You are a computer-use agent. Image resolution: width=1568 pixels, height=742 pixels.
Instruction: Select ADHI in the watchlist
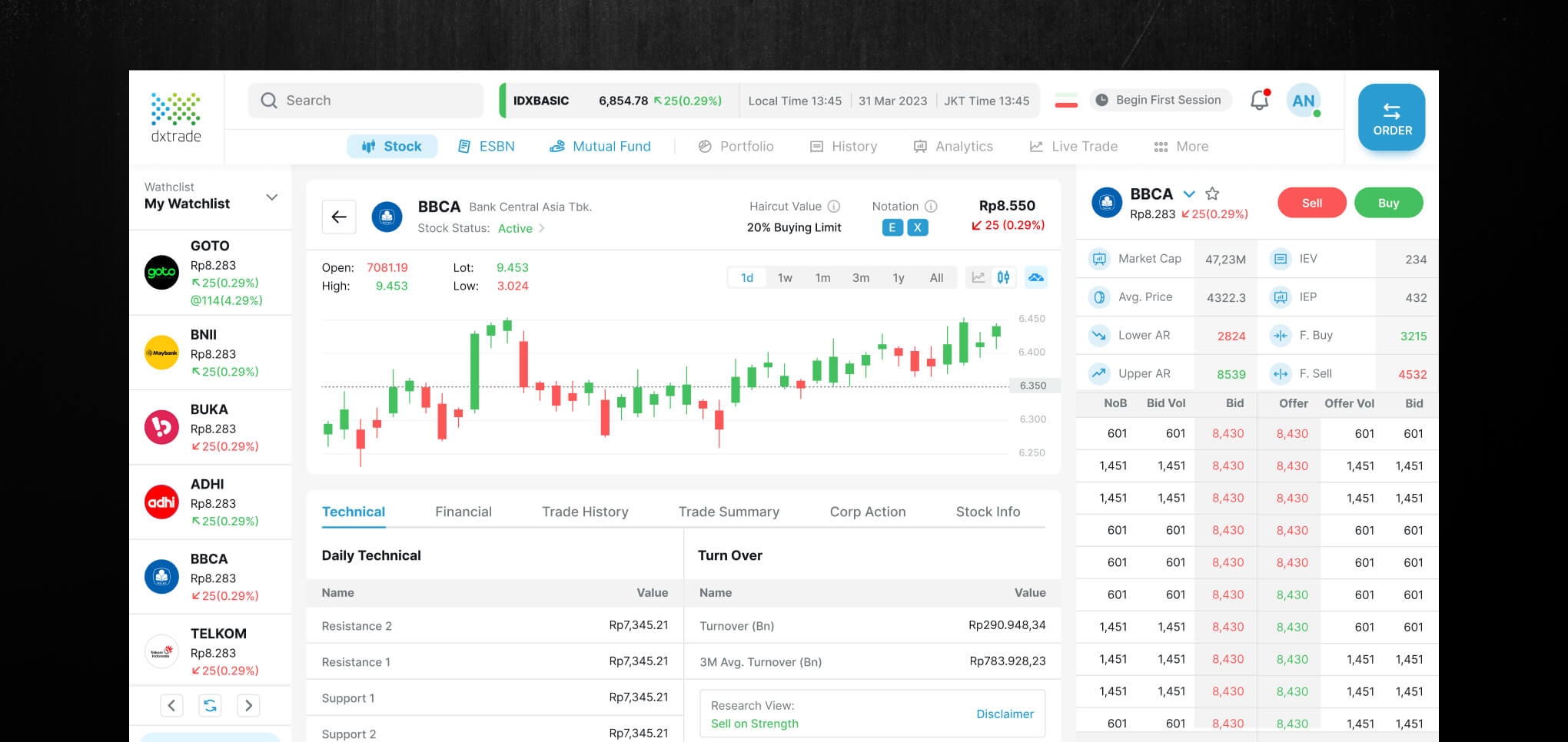(210, 502)
